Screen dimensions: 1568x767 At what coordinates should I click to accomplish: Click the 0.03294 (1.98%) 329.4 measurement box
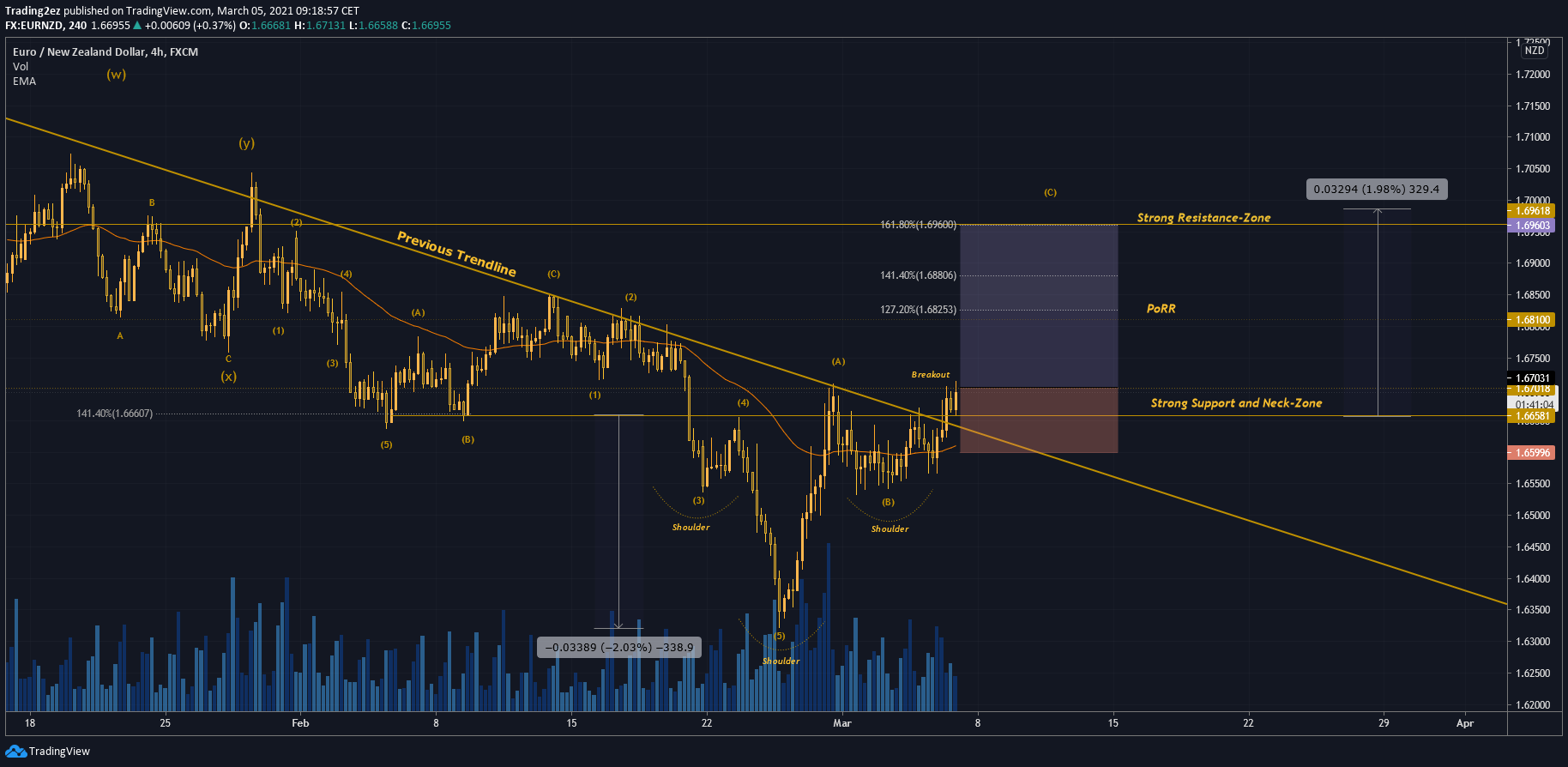(1377, 189)
